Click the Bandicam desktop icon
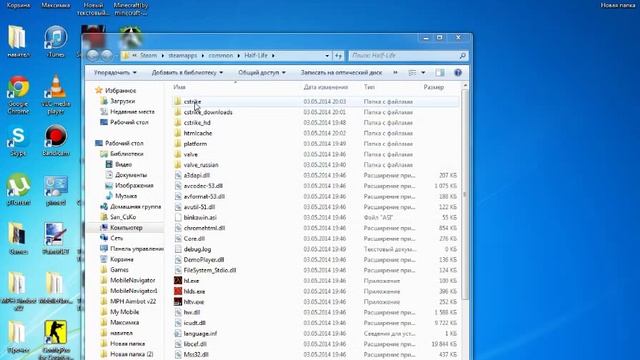Screen dimensions: 640x360 coord(56,137)
